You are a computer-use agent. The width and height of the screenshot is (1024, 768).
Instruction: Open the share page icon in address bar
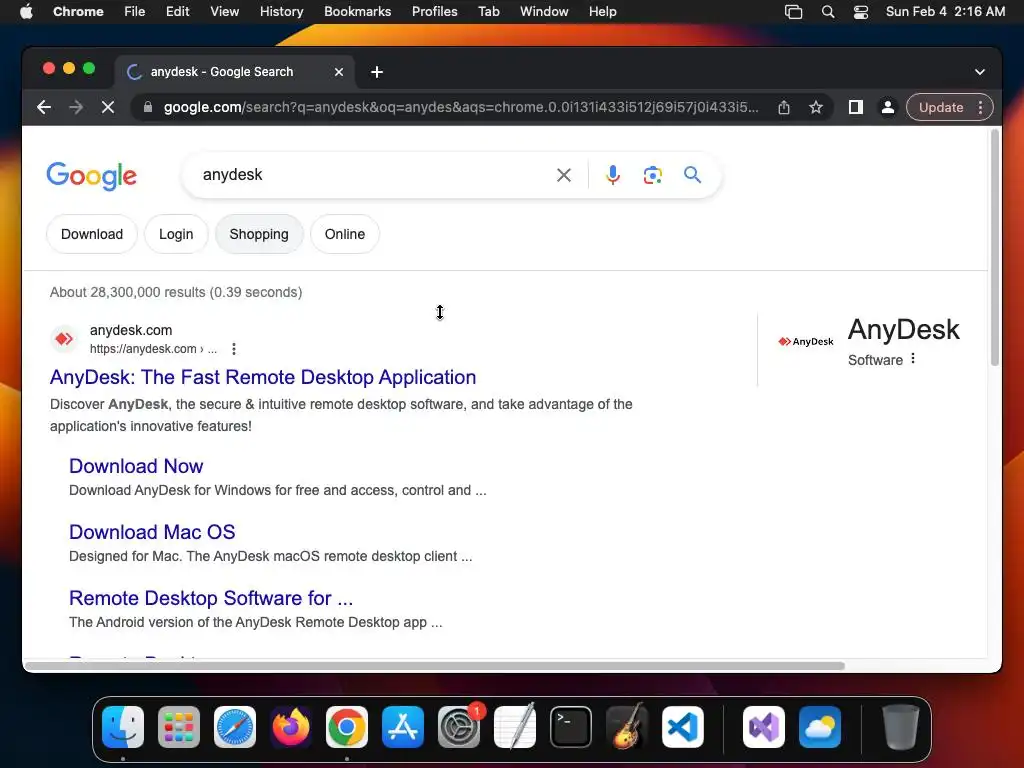[784, 107]
